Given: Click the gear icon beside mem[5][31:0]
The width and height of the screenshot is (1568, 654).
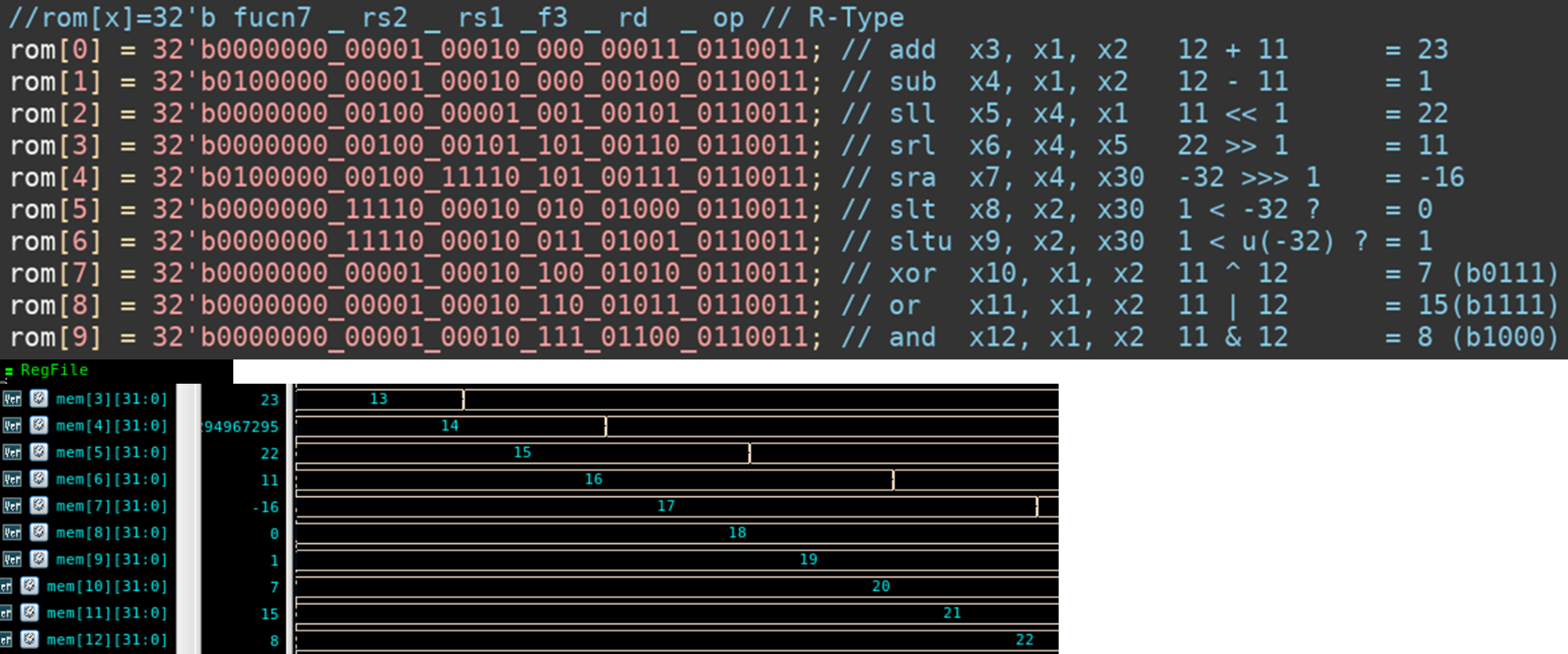Looking at the screenshot, I should [39, 452].
